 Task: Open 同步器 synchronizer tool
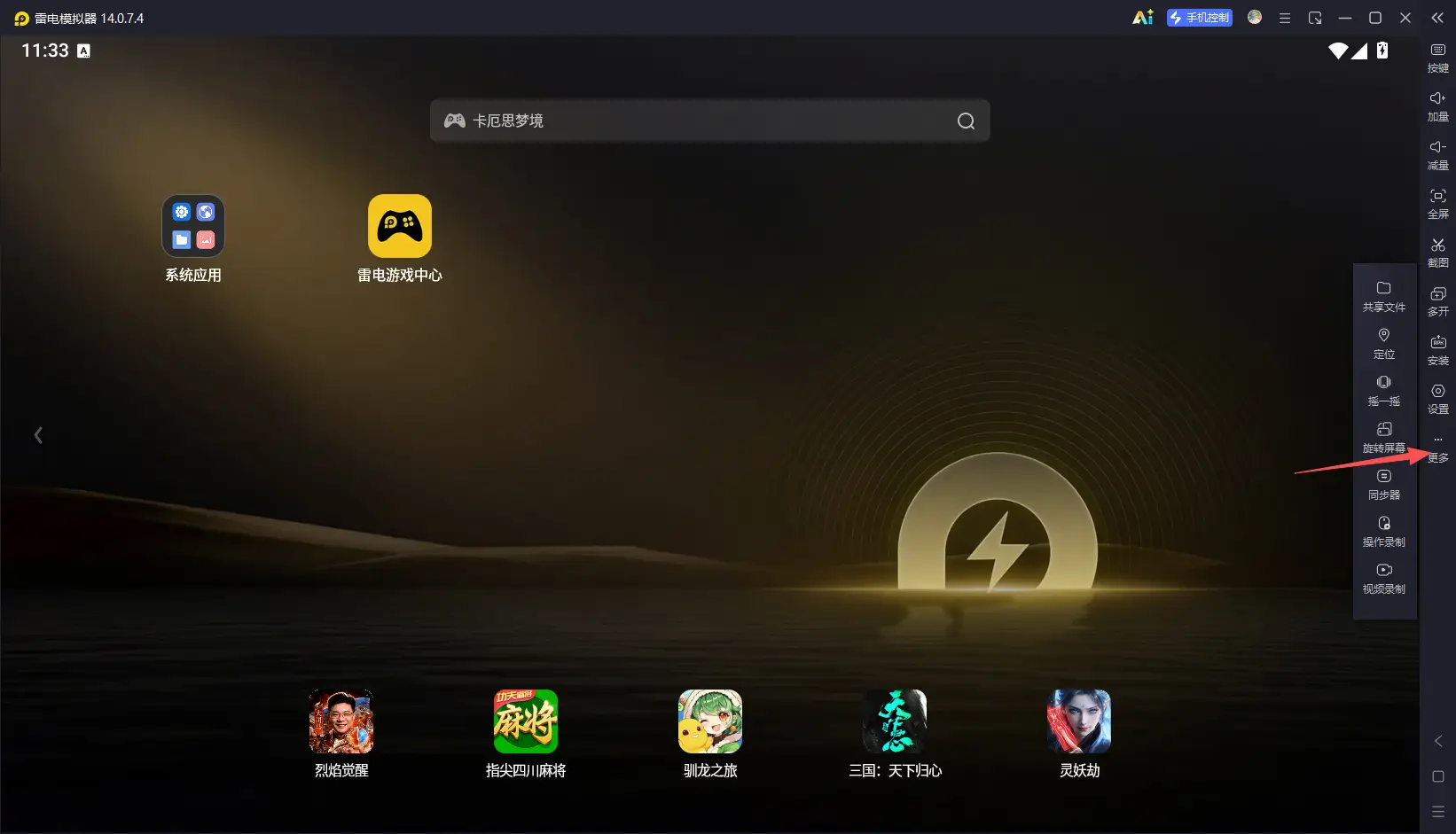pyautogui.click(x=1384, y=485)
